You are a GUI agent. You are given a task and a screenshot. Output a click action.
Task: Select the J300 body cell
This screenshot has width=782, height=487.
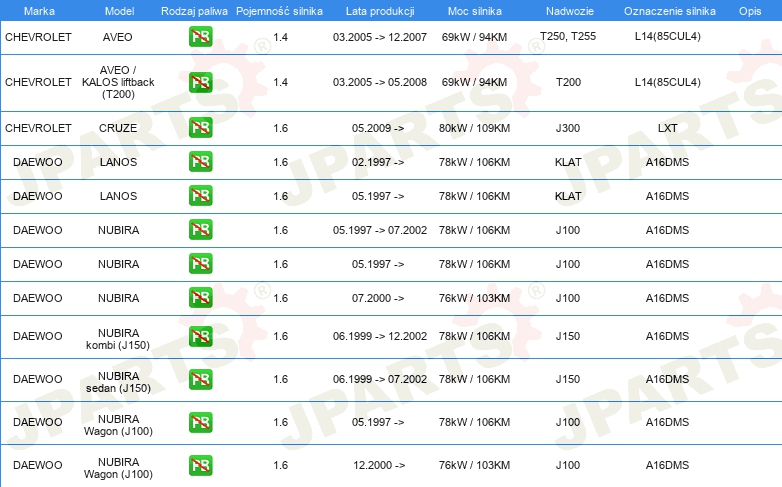pyautogui.click(x=568, y=128)
